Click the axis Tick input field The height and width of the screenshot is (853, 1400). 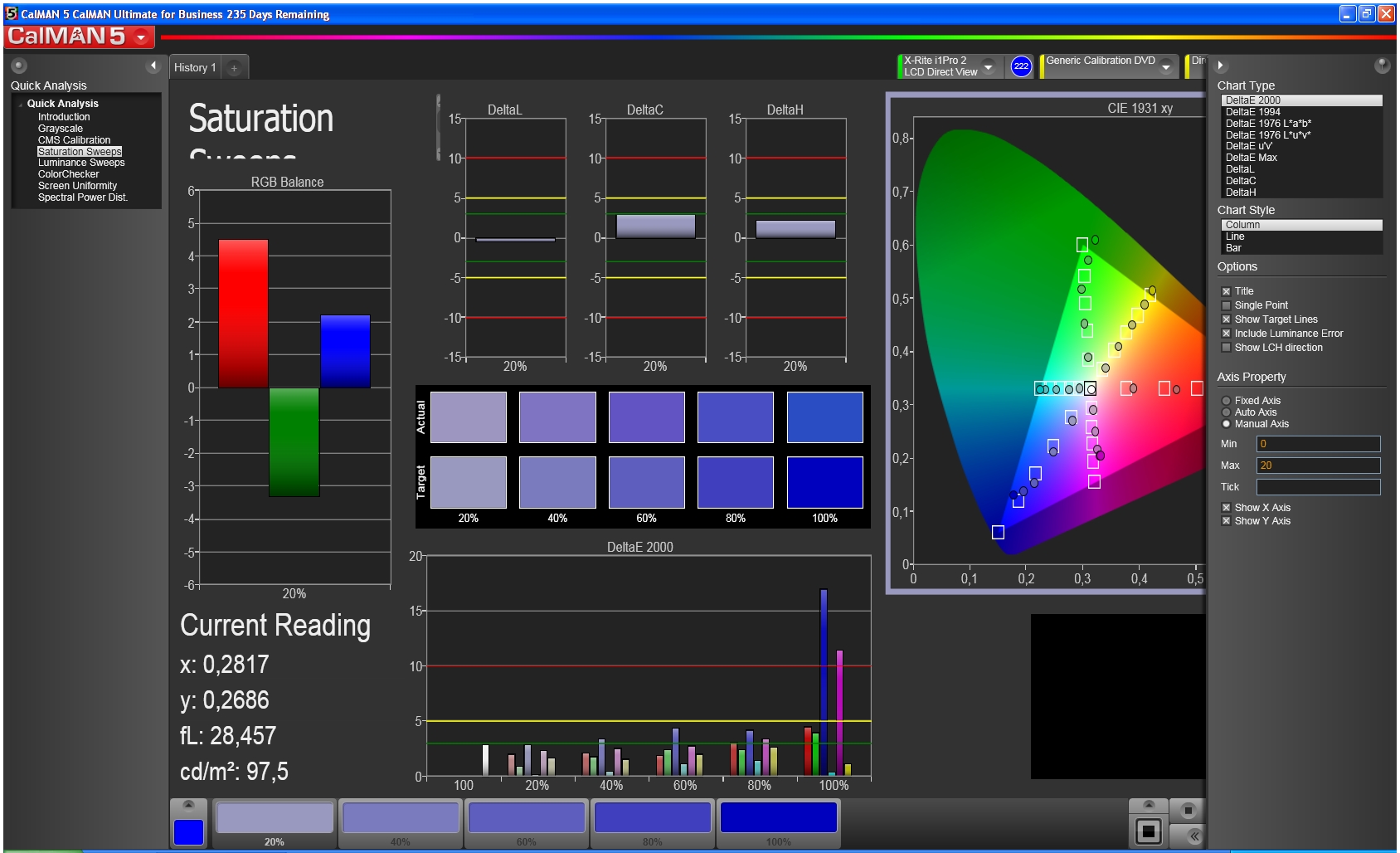tap(1318, 487)
